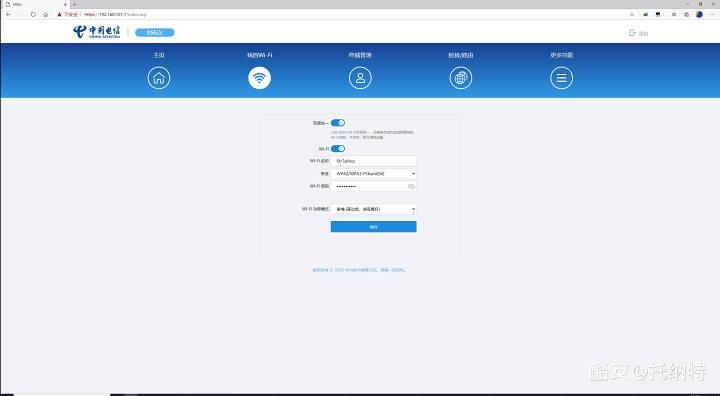Click the more functions nav label
The height and width of the screenshot is (396, 720).
(x=562, y=55)
